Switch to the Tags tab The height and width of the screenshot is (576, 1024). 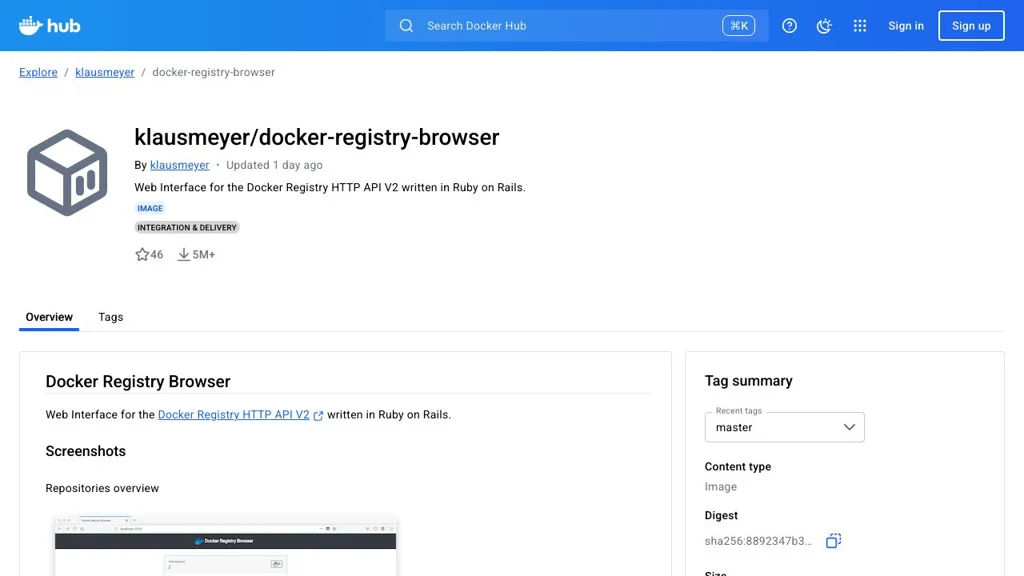coord(110,317)
